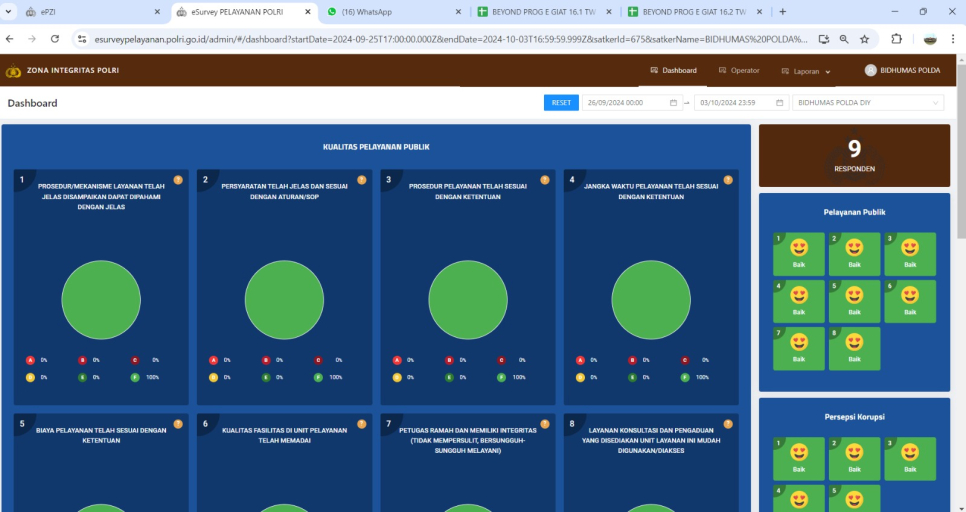The height and width of the screenshot is (512, 966).
Task: Click the browser zoom magnifier icon
Action: [844, 39]
